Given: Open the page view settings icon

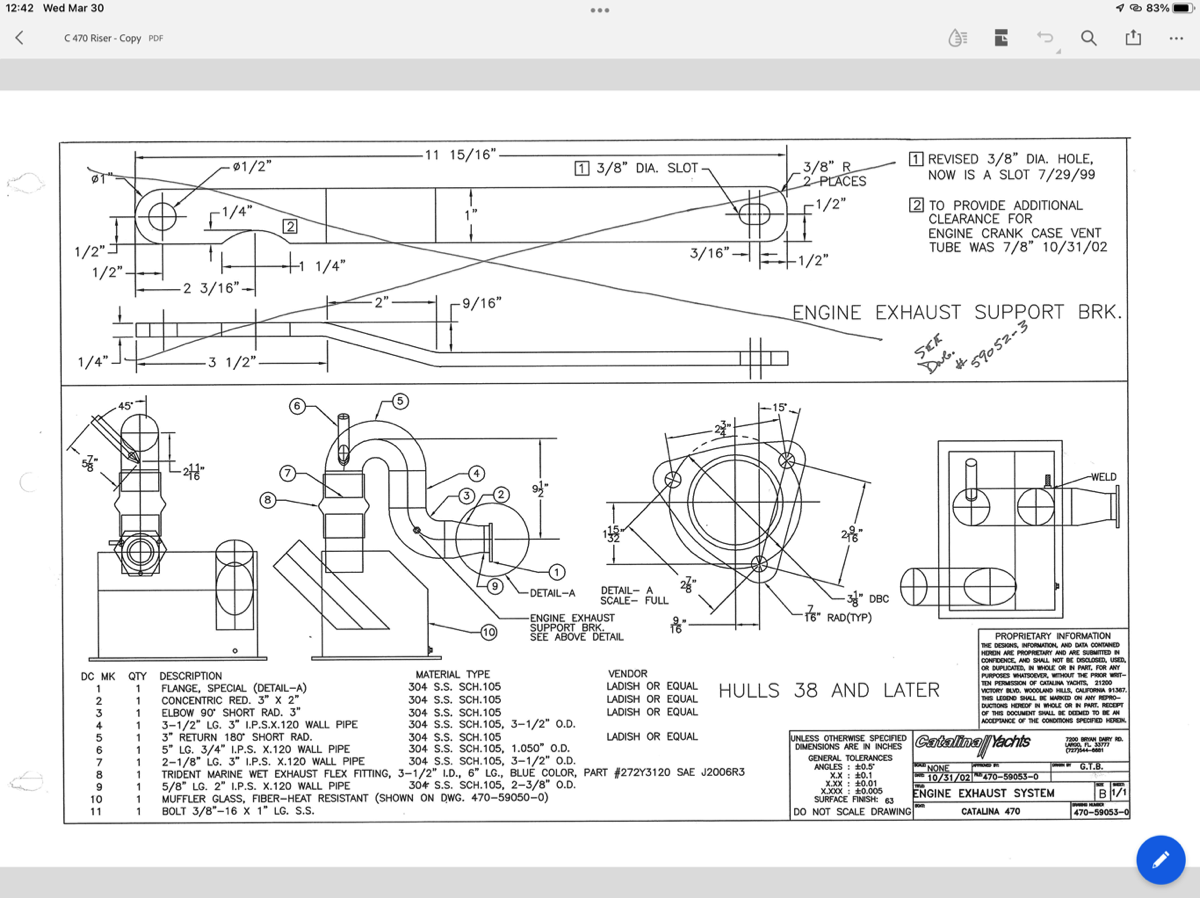Looking at the screenshot, I should pos(1001,38).
